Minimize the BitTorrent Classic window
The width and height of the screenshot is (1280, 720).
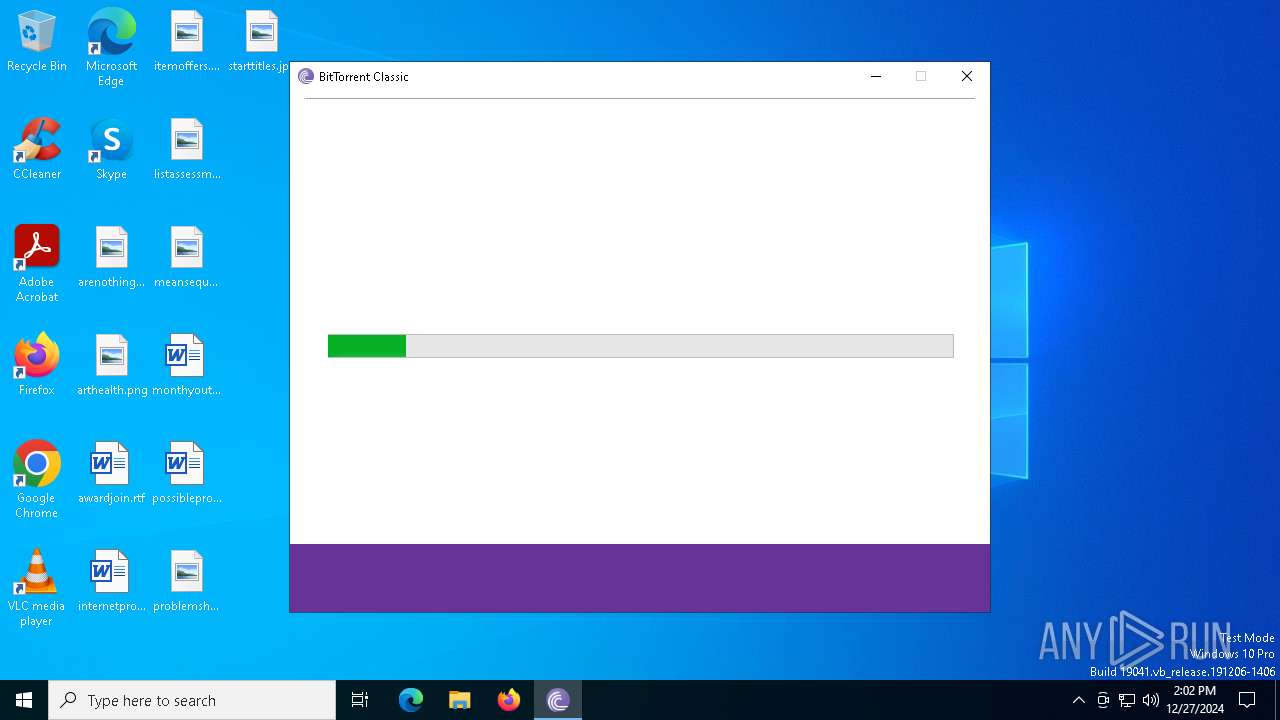pos(876,76)
